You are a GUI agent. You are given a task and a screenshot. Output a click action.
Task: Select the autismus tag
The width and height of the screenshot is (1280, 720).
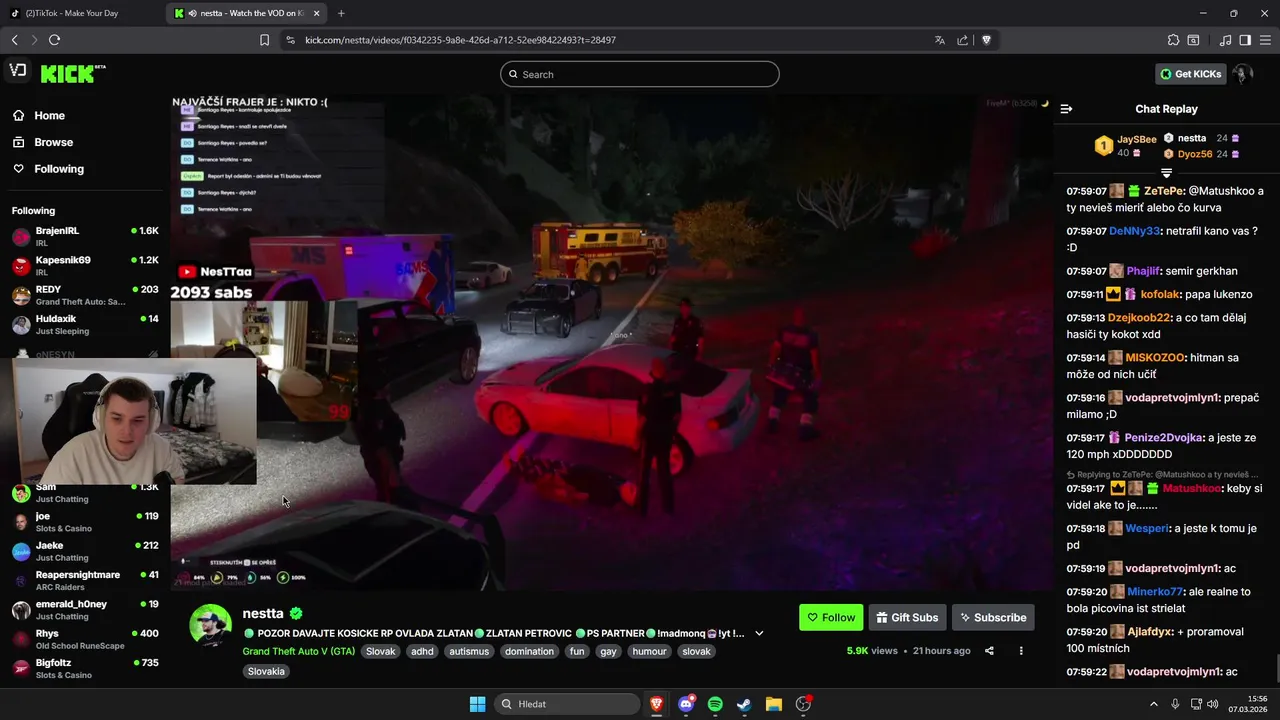[469, 651]
